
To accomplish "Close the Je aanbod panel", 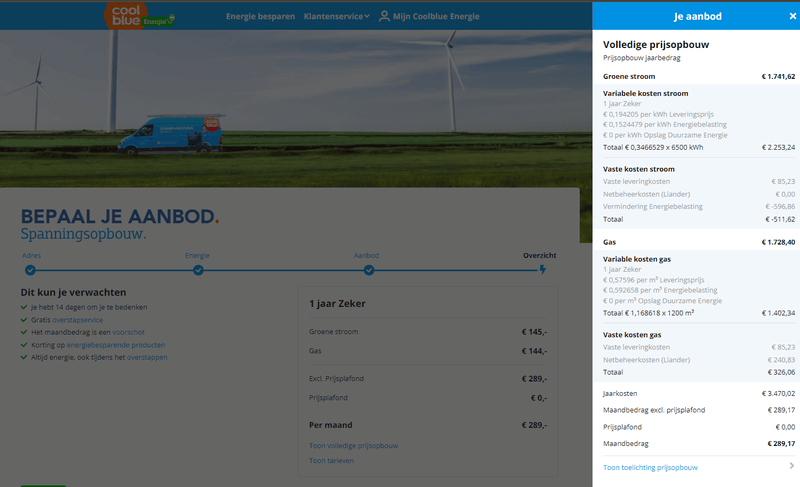I will click(792, 16).
